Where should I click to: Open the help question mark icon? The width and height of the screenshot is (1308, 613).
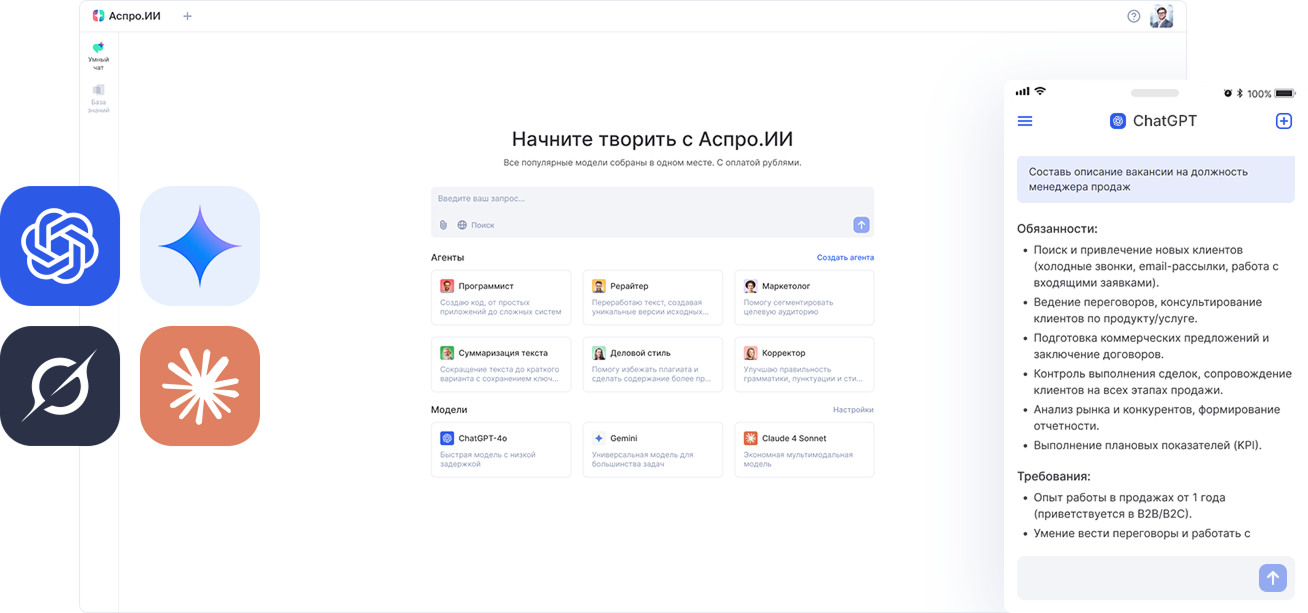(x=1133, y=16)
